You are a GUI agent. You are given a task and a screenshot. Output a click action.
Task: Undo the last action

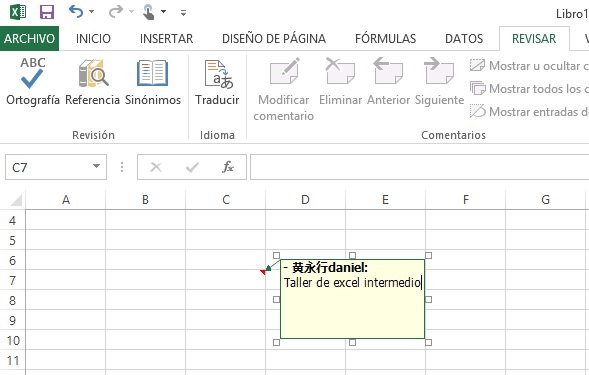[76, 12]
